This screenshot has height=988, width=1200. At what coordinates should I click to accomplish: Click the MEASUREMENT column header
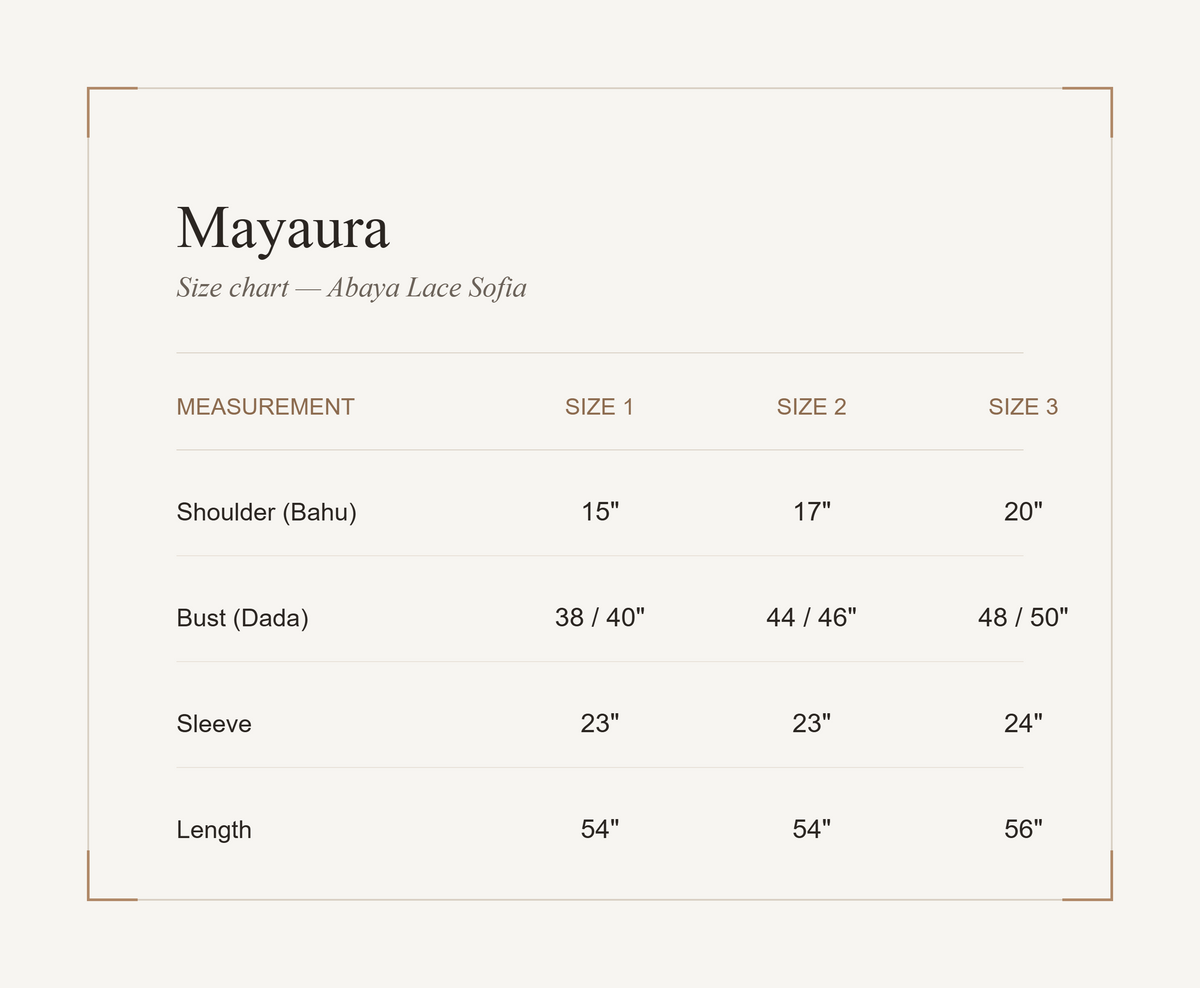click(265, 407)
